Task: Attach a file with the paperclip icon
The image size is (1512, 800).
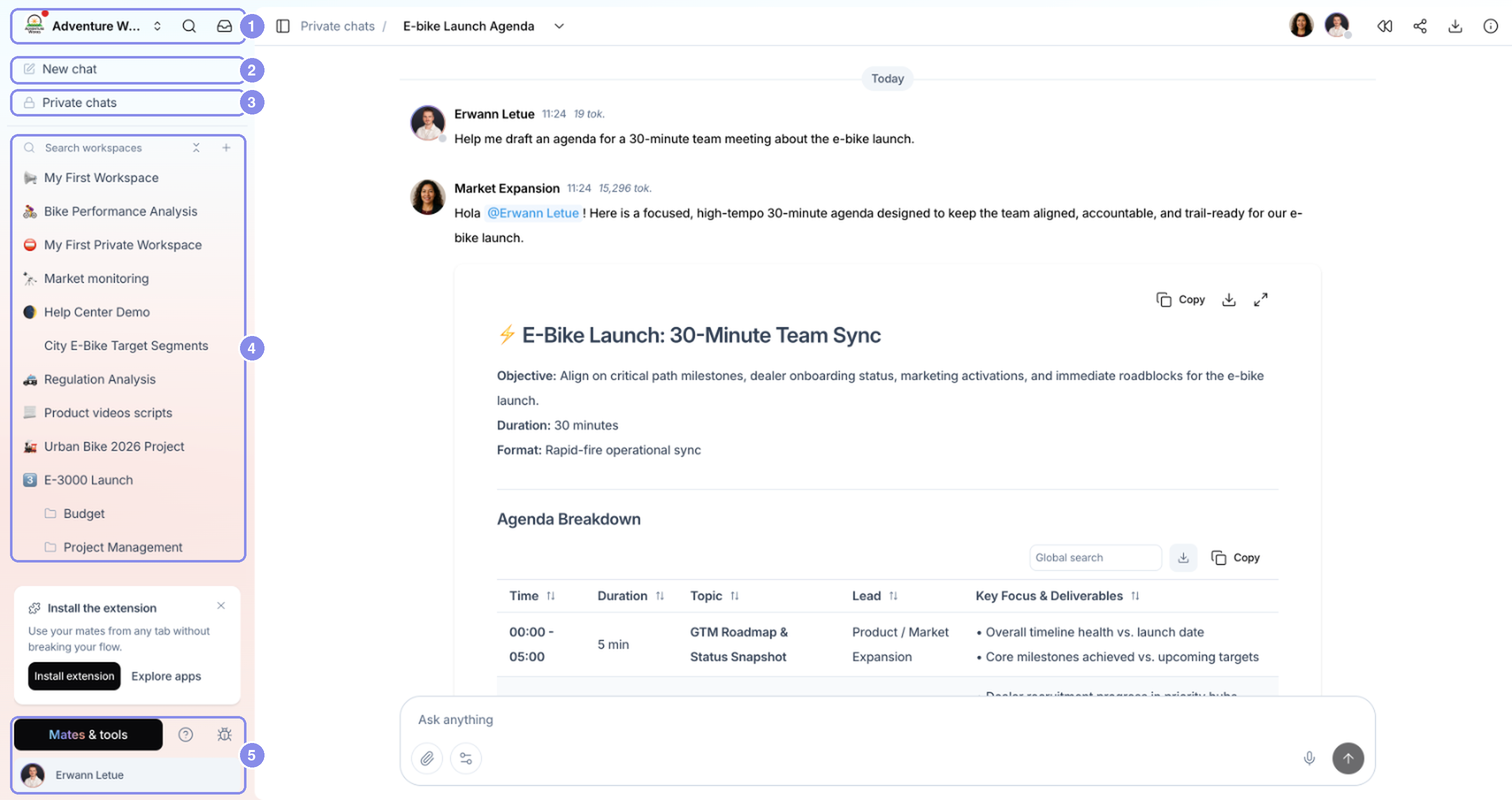Action: [427, 759]
